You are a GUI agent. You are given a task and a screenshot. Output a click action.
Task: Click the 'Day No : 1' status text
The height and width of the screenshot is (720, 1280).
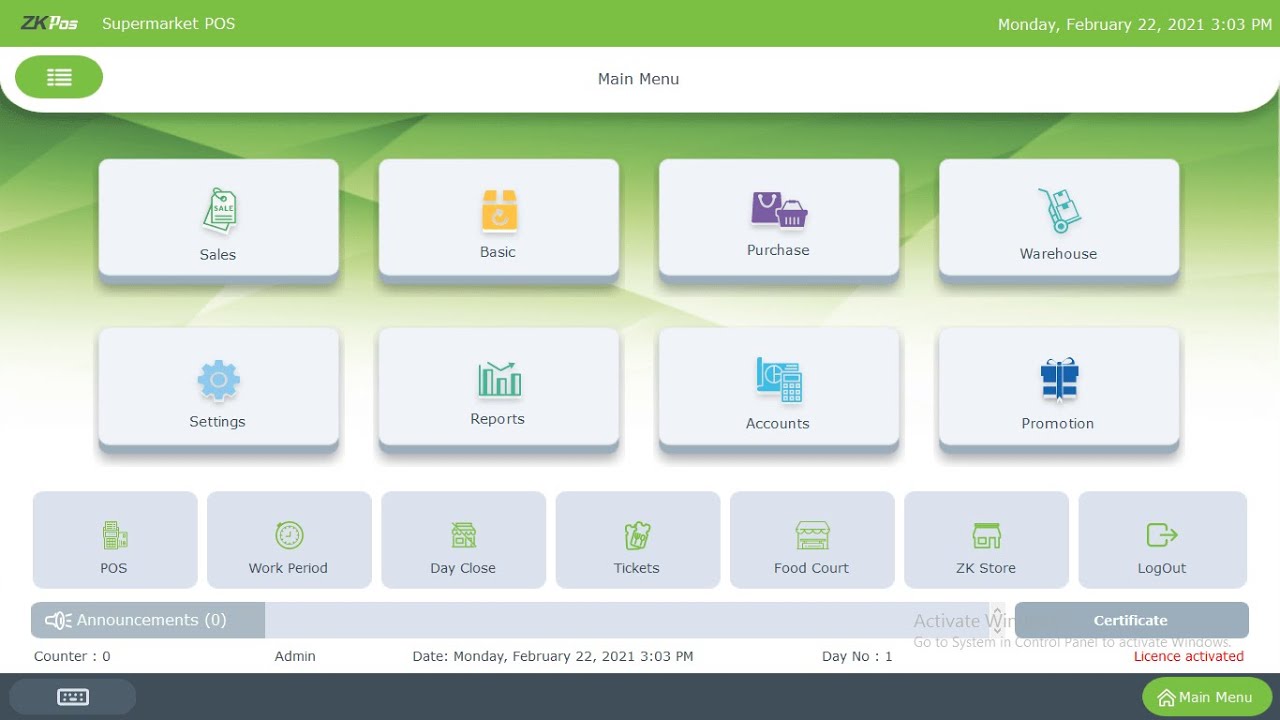[857, 656]
